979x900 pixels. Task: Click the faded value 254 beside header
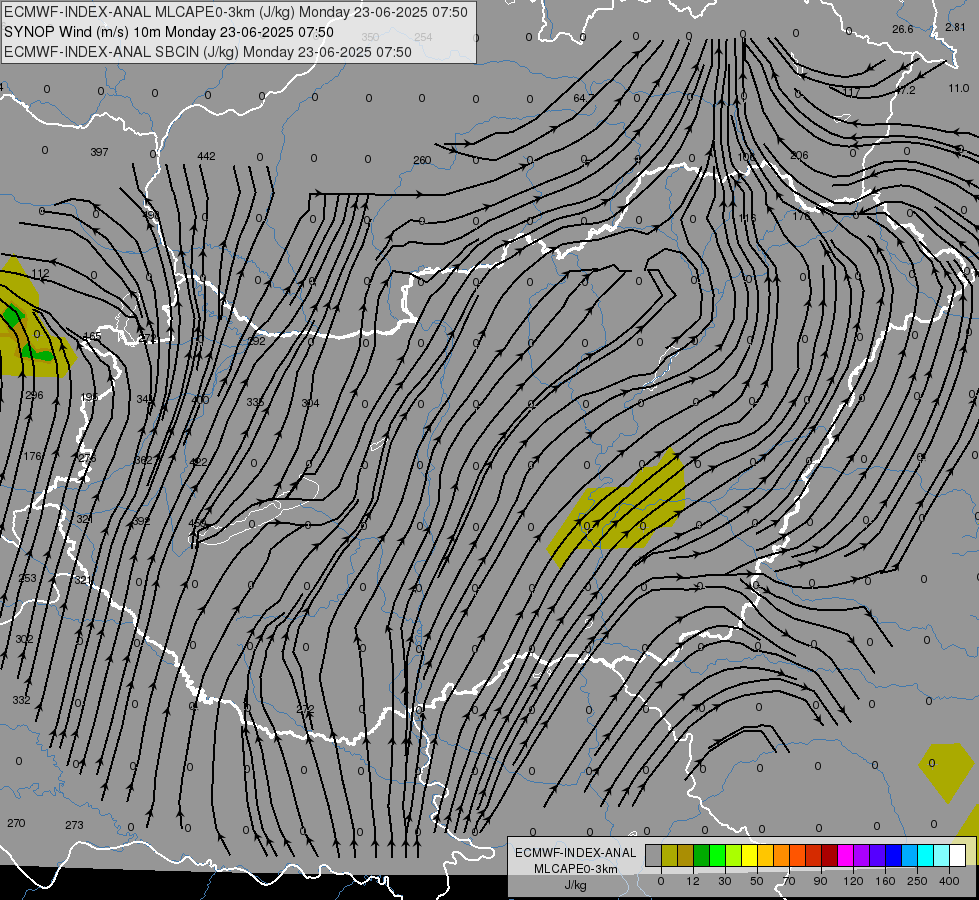click(x=423, y=37)
